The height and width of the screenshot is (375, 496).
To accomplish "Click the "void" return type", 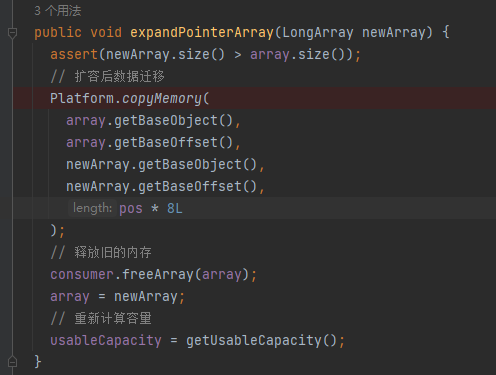I will point(106,32).
